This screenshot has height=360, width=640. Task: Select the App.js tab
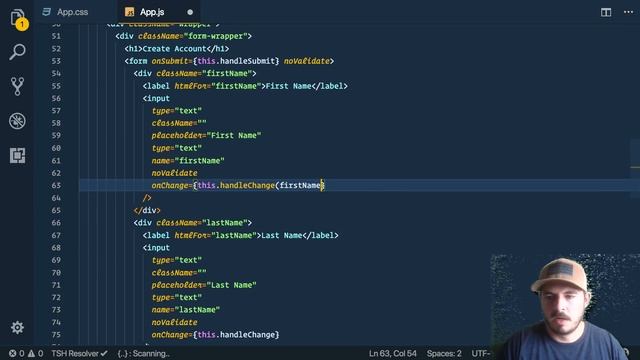click(x=158, y=12)
